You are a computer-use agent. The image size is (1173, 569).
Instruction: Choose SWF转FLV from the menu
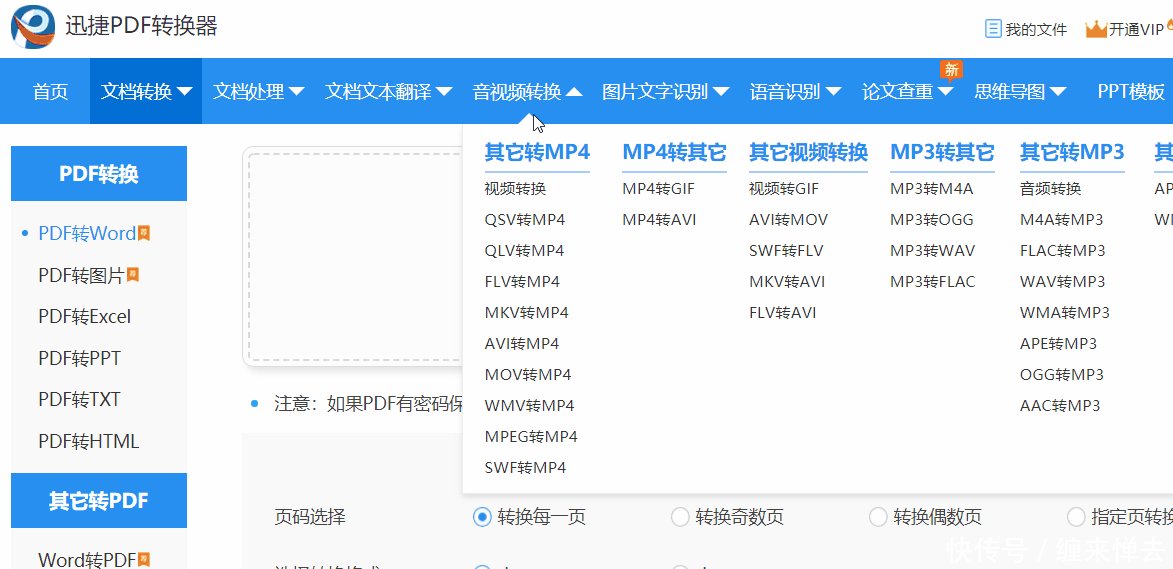[785, 250]
